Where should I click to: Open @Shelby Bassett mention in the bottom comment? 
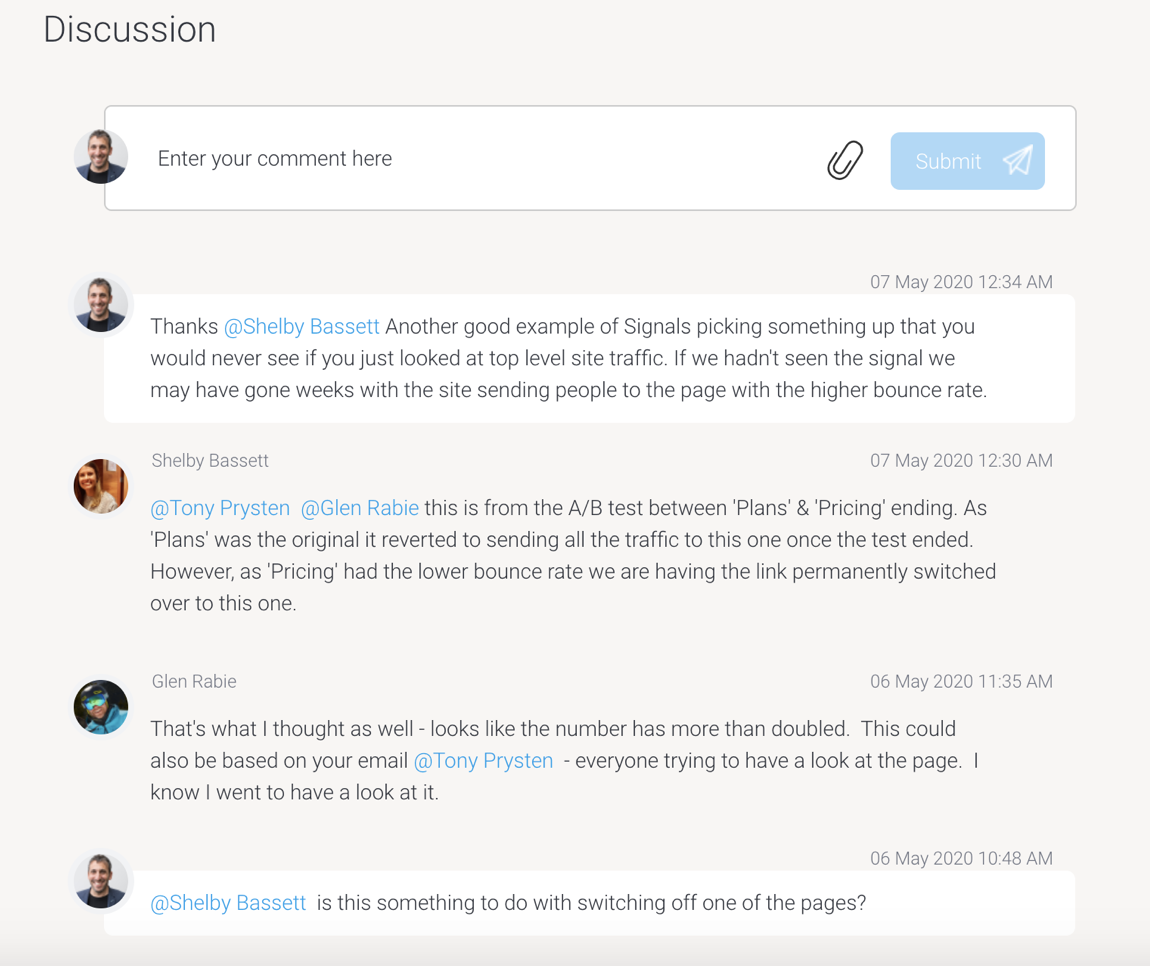[228, 903]
